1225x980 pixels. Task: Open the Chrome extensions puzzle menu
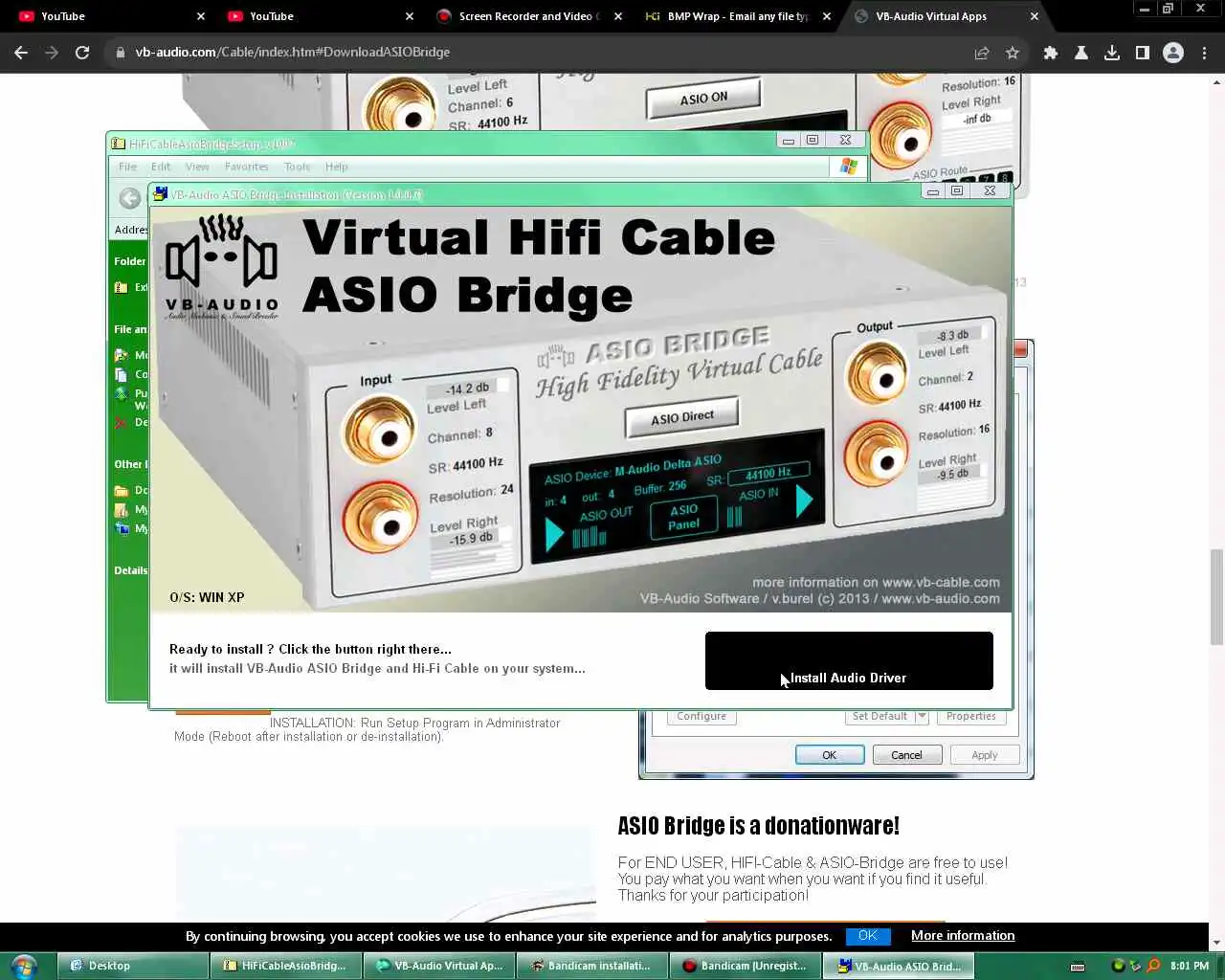[1051, 53]
